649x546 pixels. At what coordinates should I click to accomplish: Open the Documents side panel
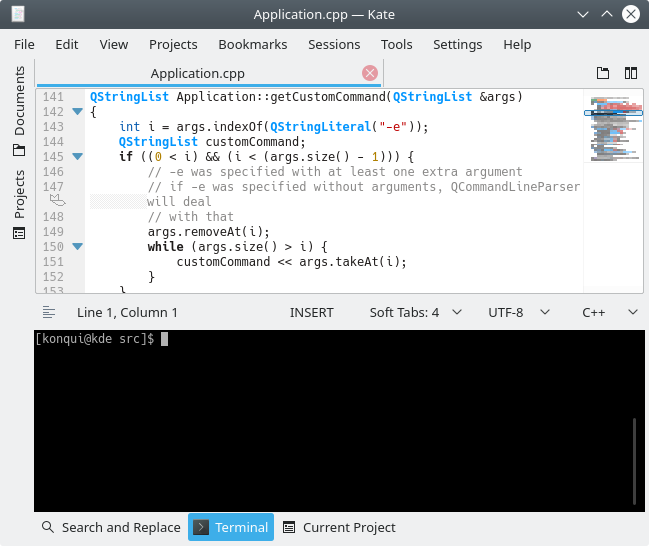[x=19, y=111]
